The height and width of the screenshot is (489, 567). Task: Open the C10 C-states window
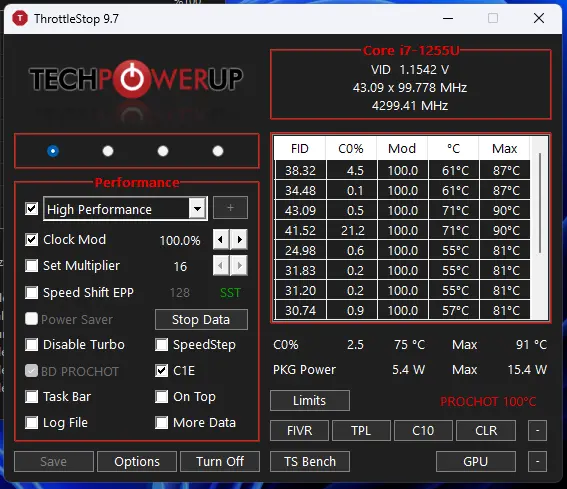point(423,430)
